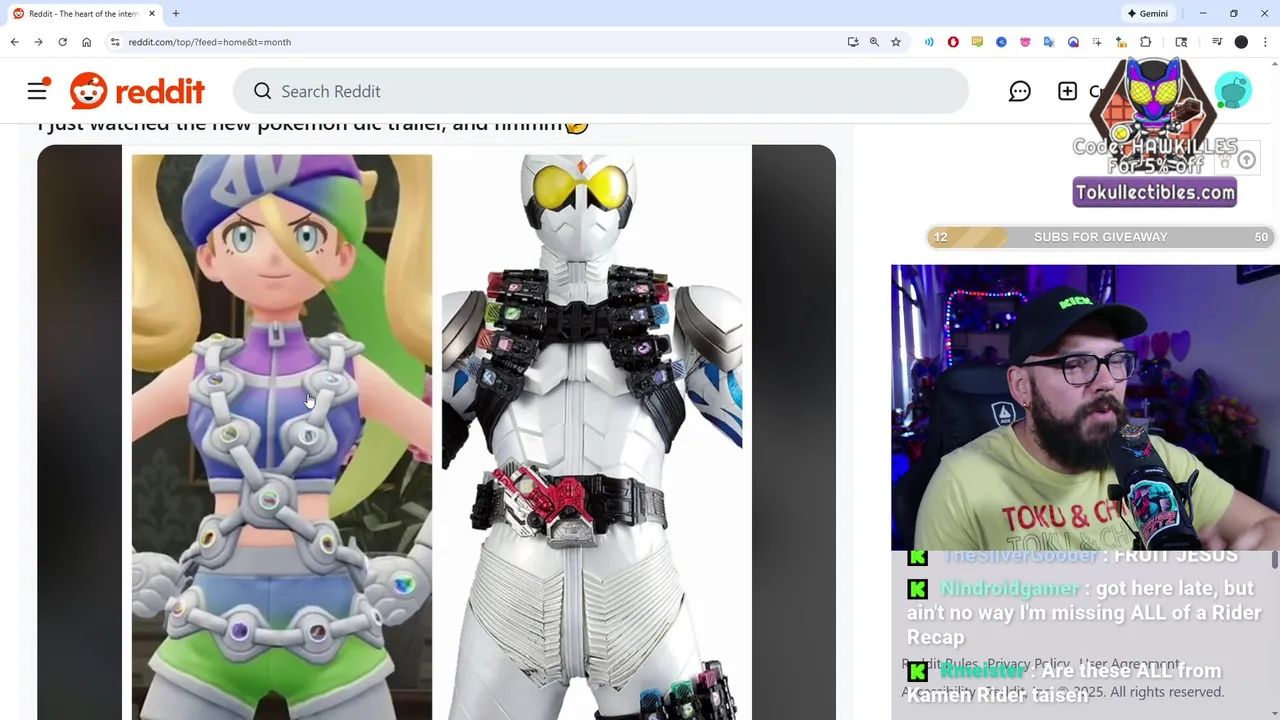The height and width of the screenshot is (720, 1280).
Task: Open site information icon in address bar
Action: click(115, 42)
